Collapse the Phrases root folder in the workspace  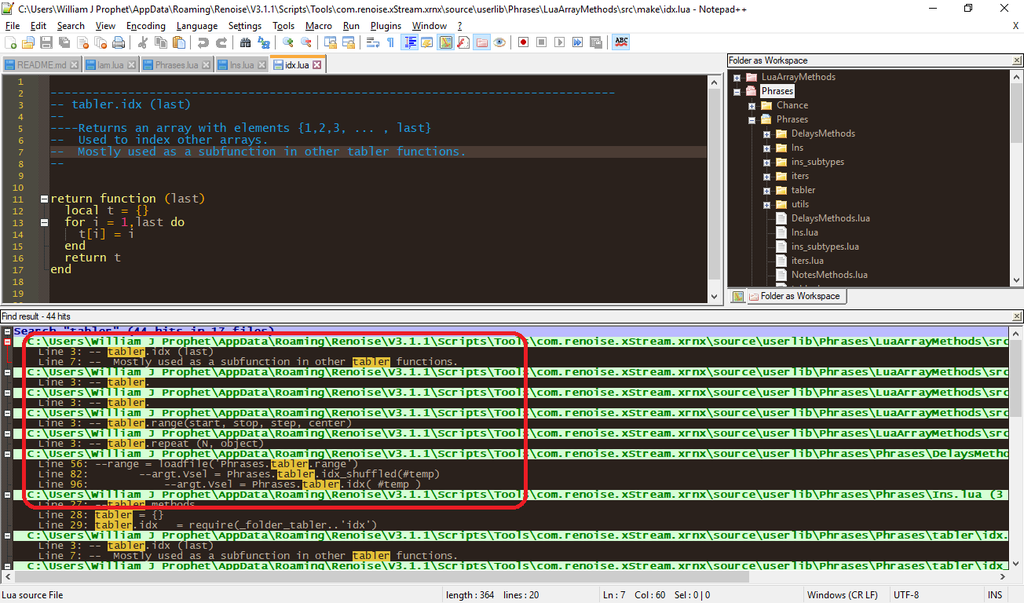point(737,92)
